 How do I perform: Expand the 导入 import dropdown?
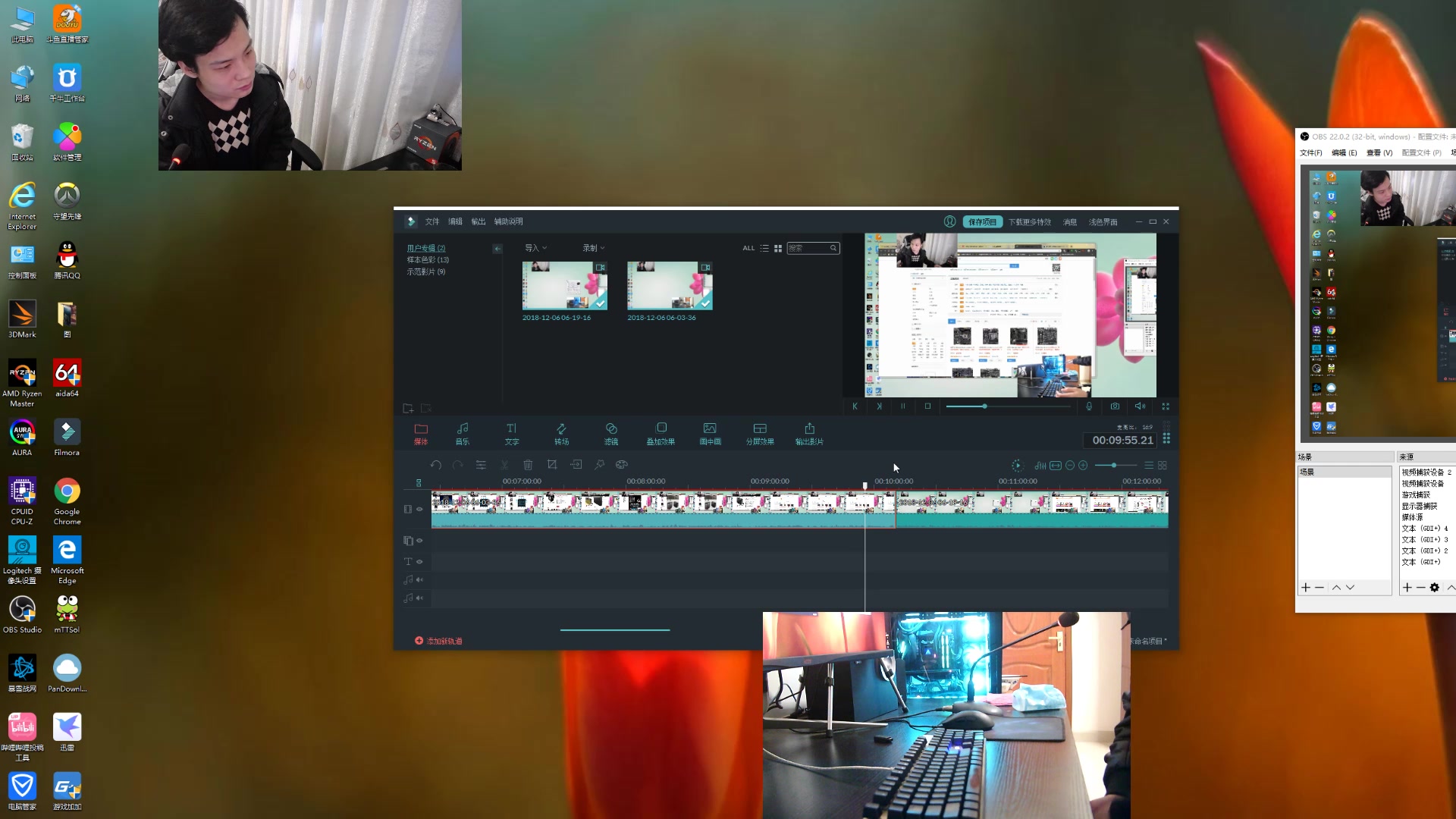[x=535, y=248]
